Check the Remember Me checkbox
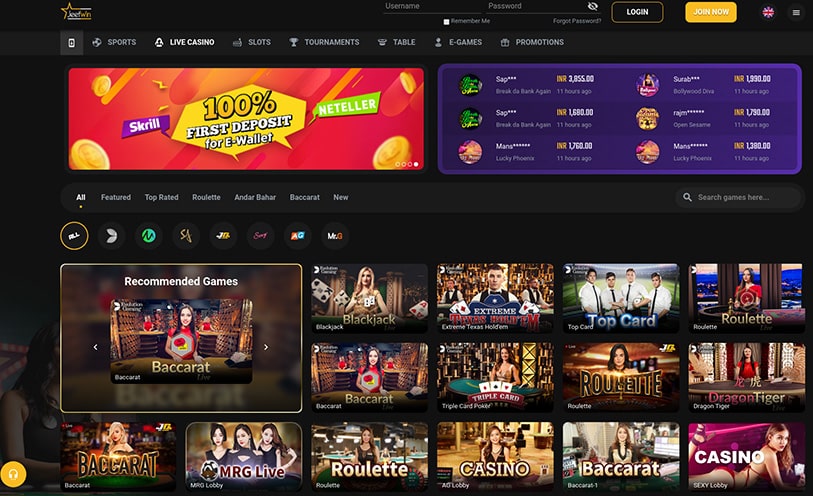 pos(446,22)
